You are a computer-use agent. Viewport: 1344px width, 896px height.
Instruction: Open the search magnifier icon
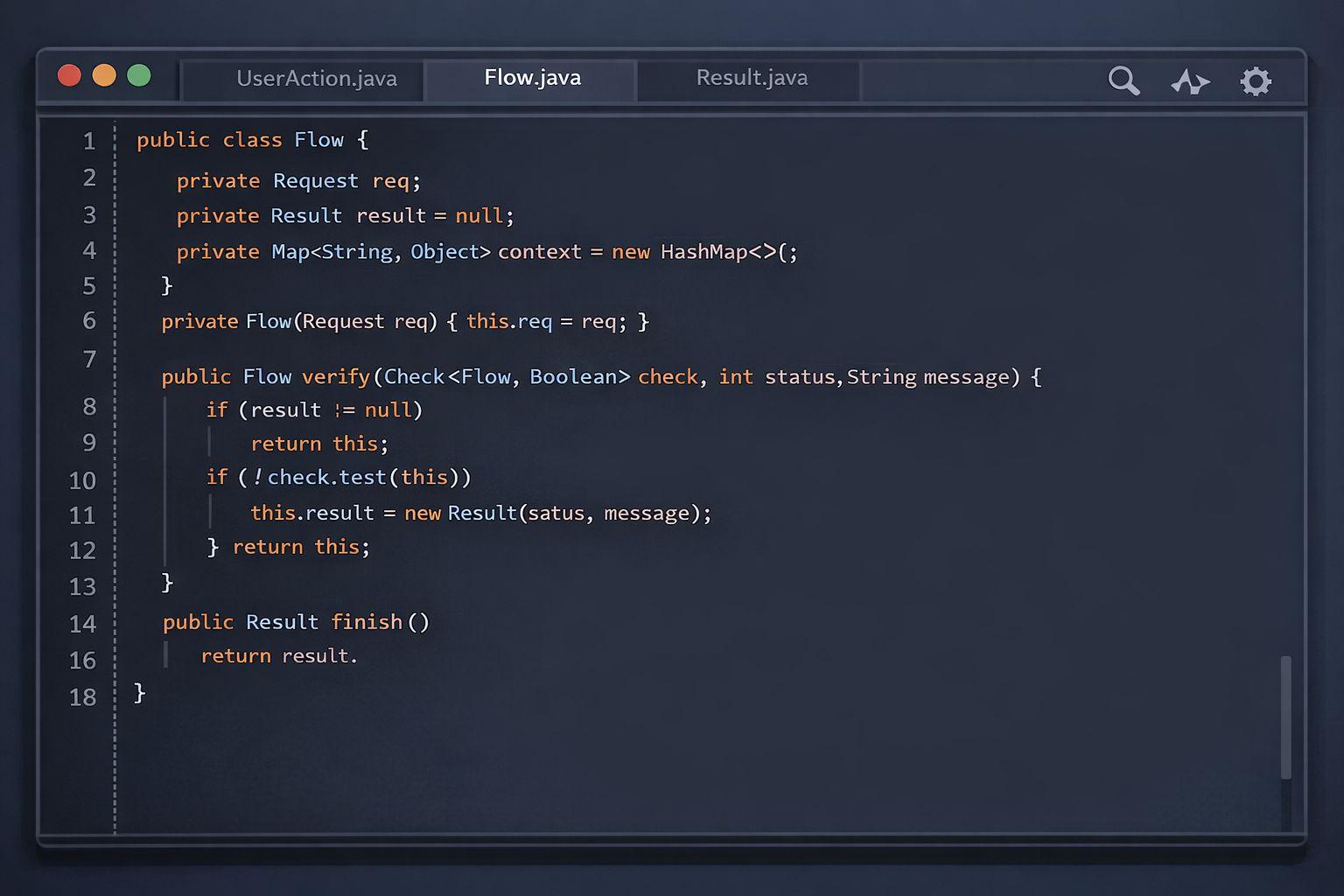pyautogui.click(x=1123, y=80)
